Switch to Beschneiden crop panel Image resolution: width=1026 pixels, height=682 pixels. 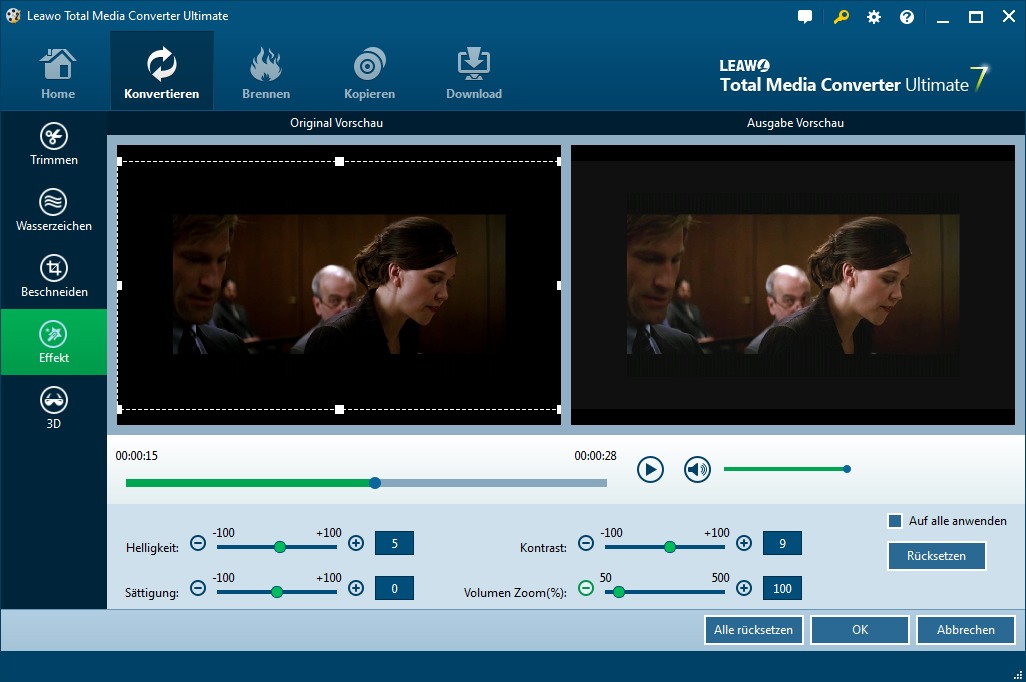point(54,277)
